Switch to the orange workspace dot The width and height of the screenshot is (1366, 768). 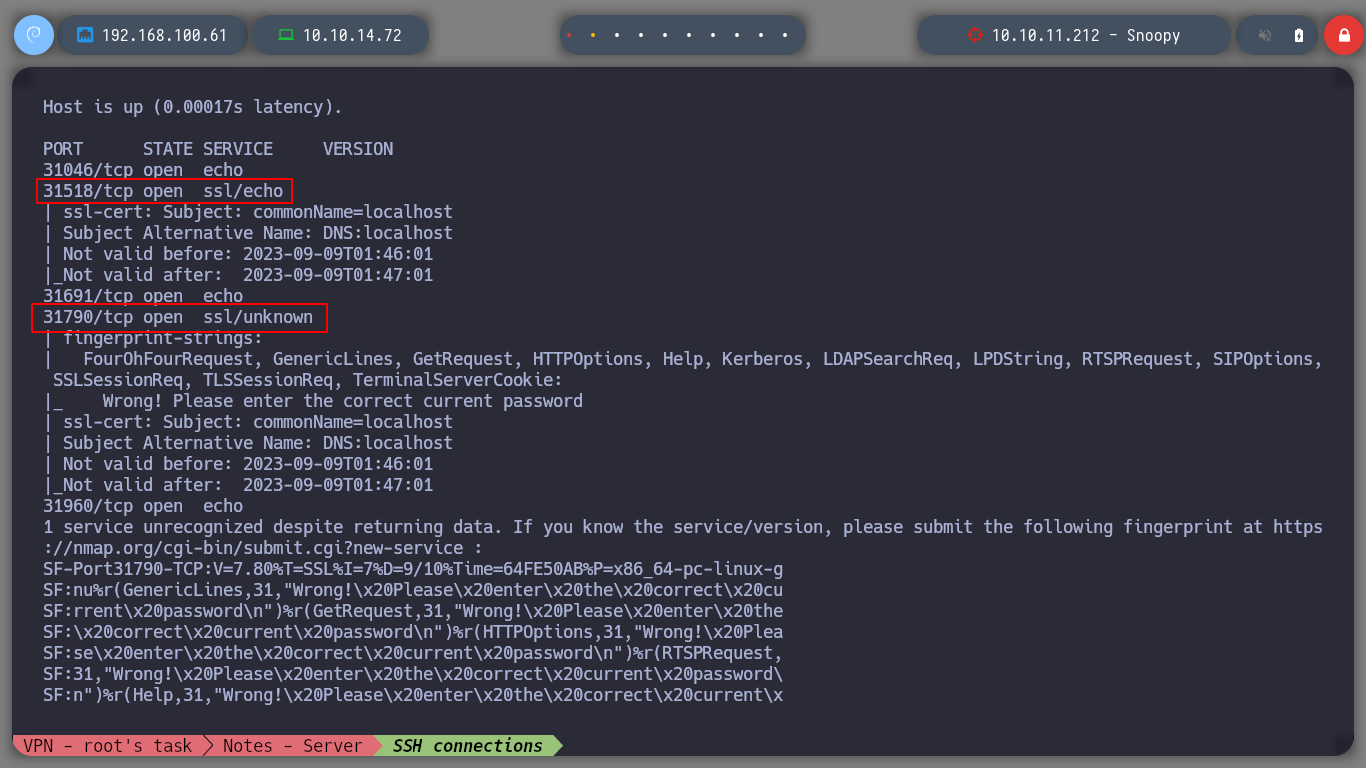[x=593, y=35]
